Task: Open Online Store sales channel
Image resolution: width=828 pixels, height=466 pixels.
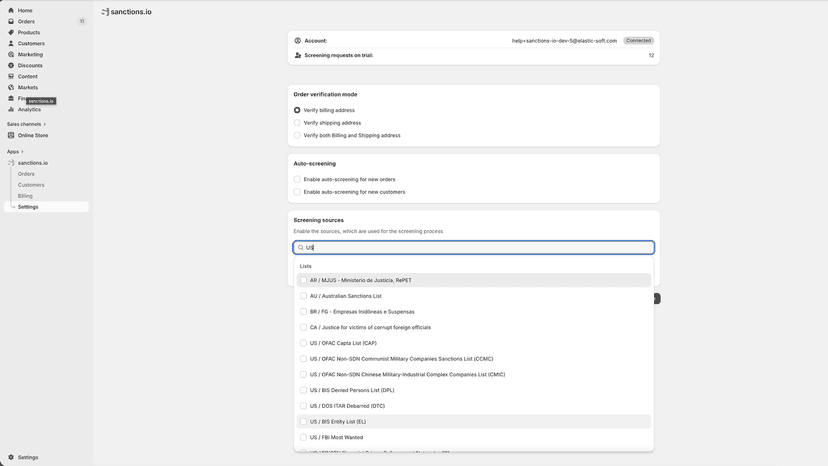Action: 33,135
